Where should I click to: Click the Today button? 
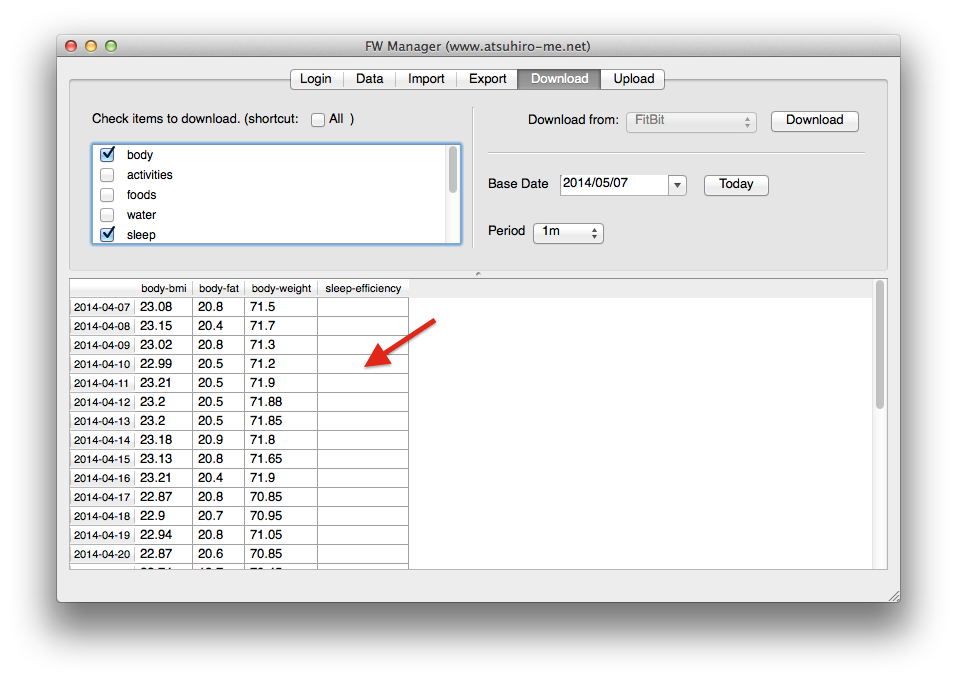(736, 184)
